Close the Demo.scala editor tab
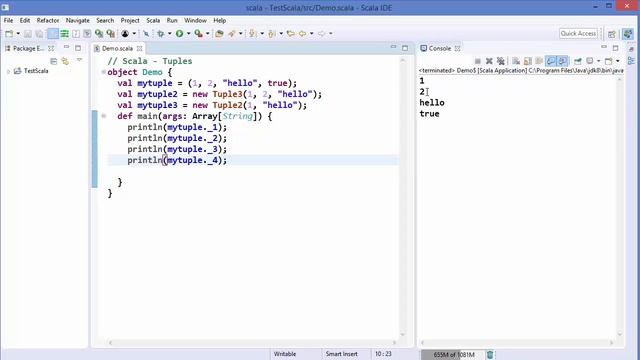 [x=140, y=48]
